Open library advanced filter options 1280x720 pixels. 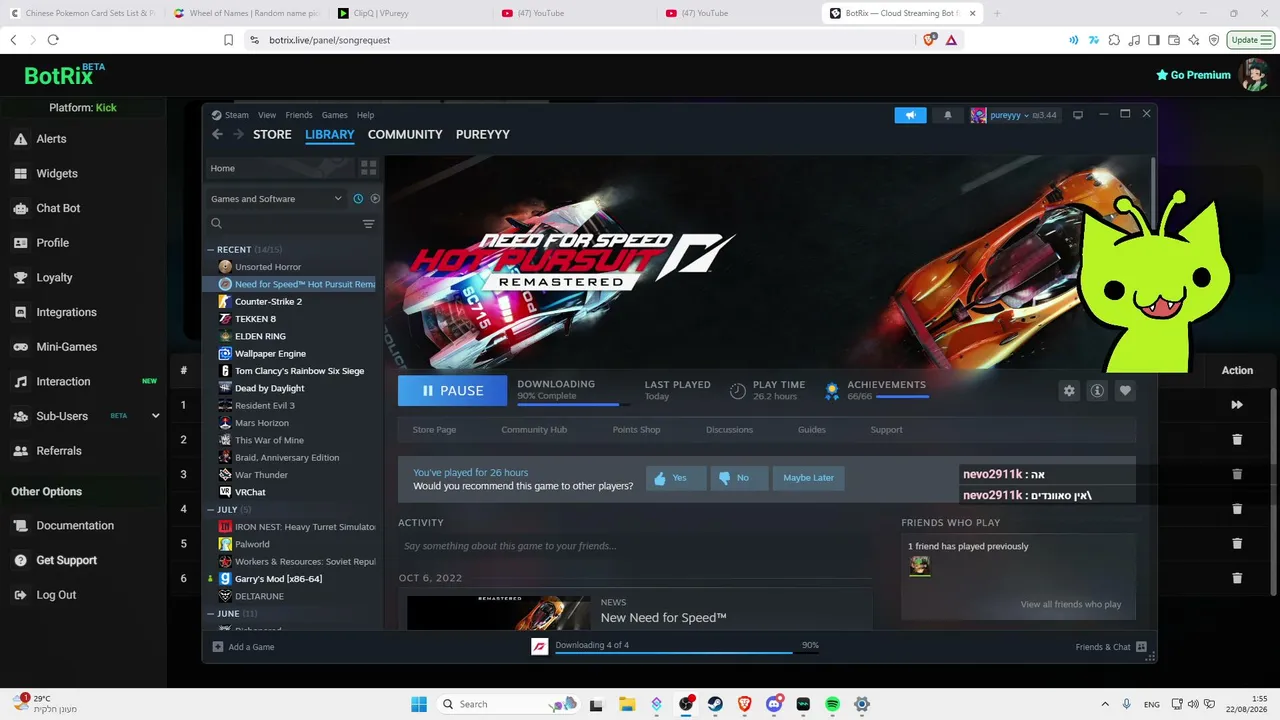pyautogui.click(x=368, y=224)
